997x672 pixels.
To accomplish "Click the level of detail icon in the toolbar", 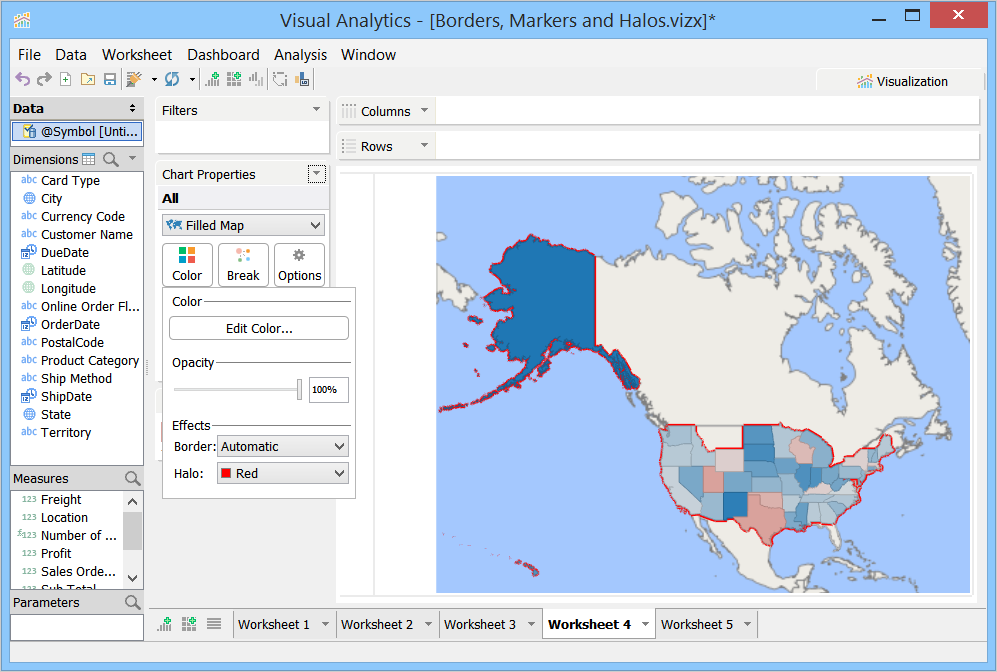I will coord(303,79).
